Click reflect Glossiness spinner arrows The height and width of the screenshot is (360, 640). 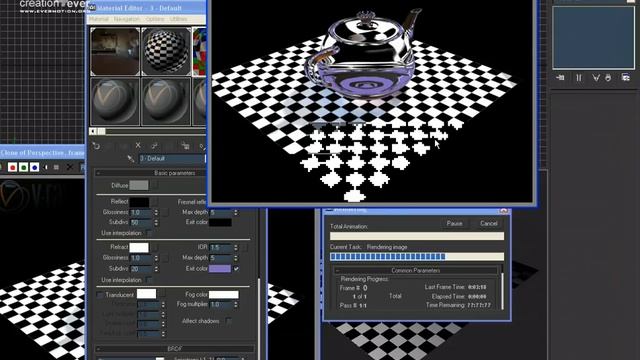(156, 213)
